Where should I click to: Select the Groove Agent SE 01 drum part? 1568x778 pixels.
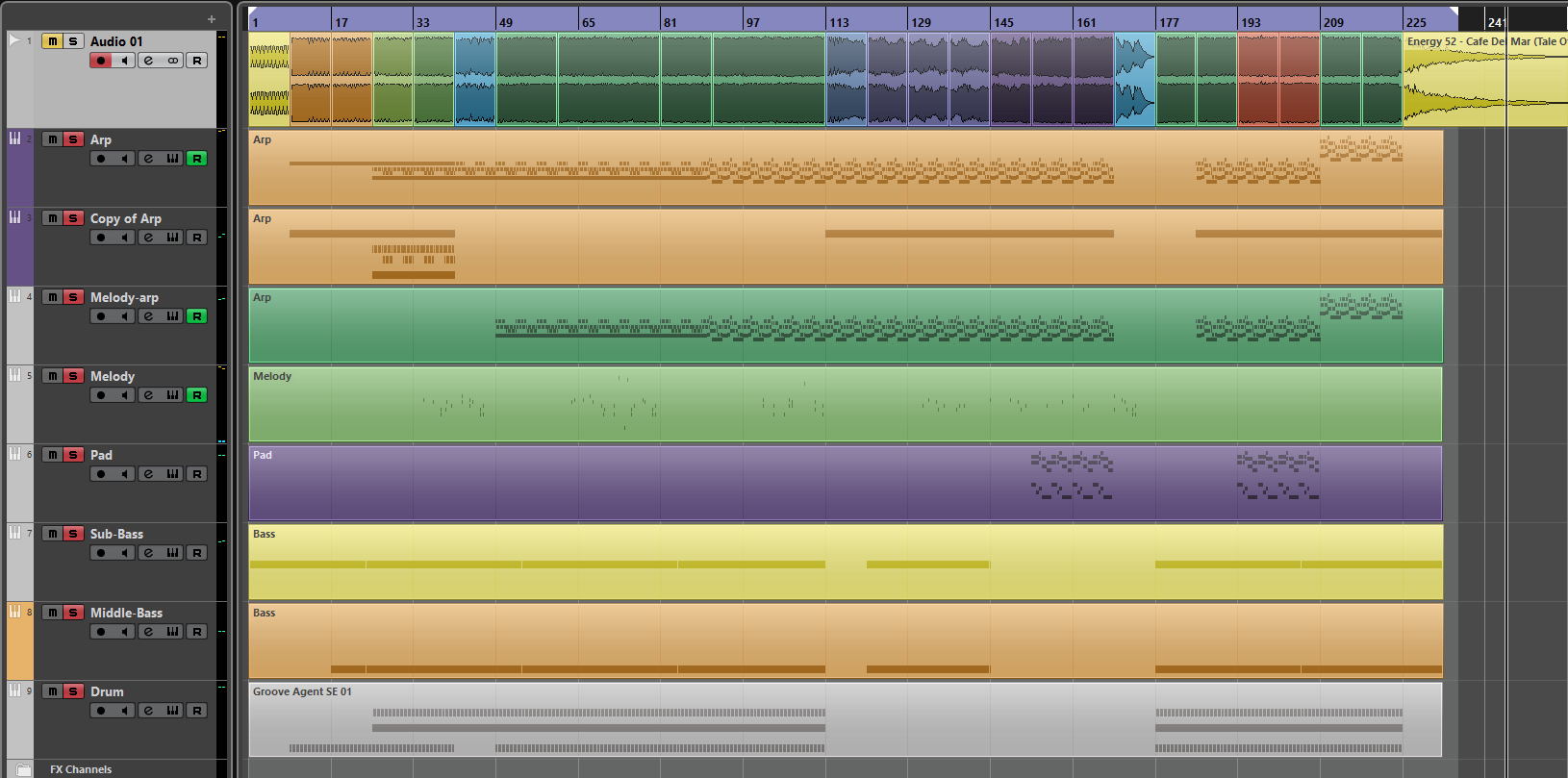[846, 719]
